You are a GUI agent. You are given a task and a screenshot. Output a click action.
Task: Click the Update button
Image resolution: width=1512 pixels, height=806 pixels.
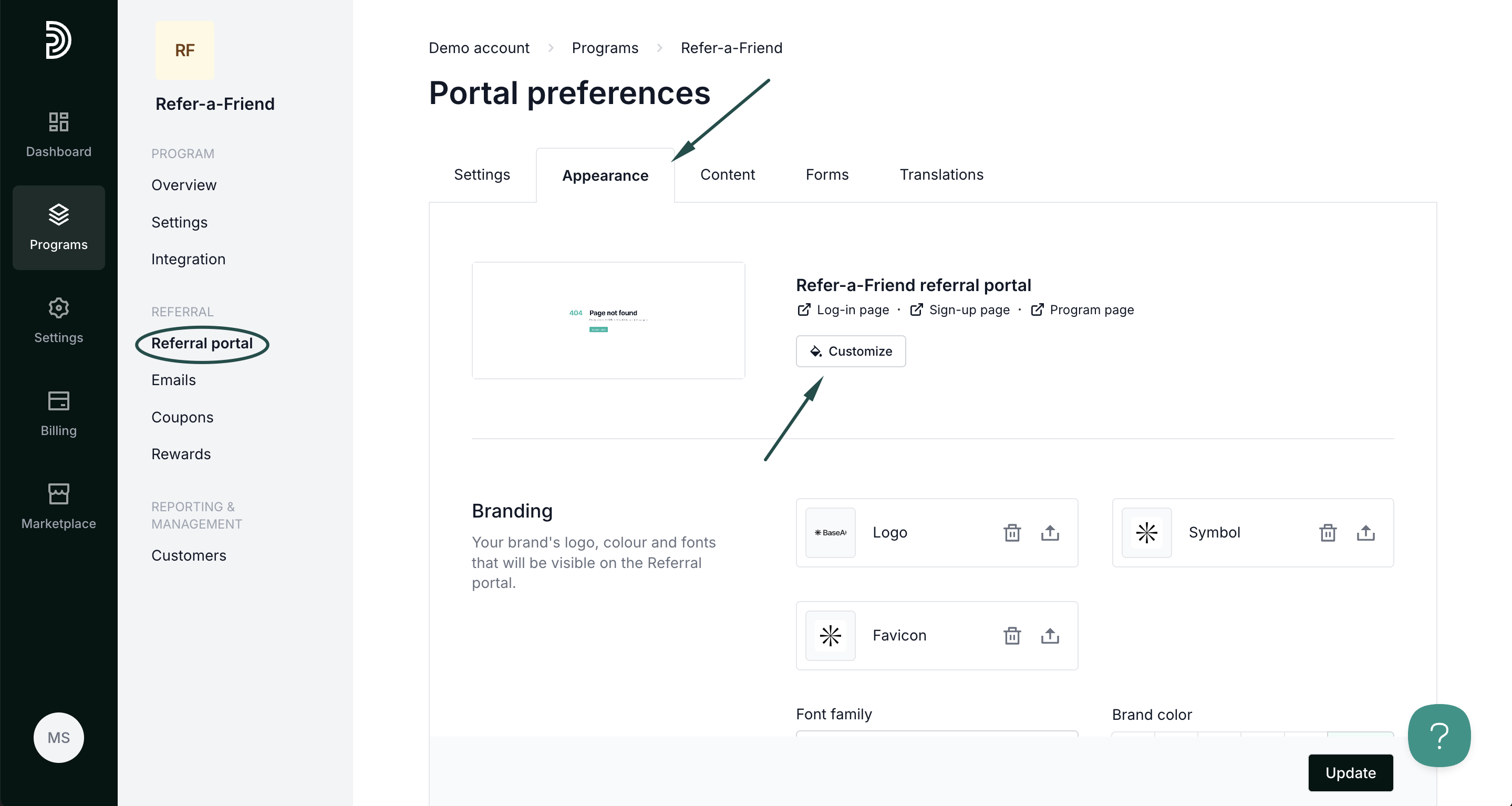[1351, 772]
